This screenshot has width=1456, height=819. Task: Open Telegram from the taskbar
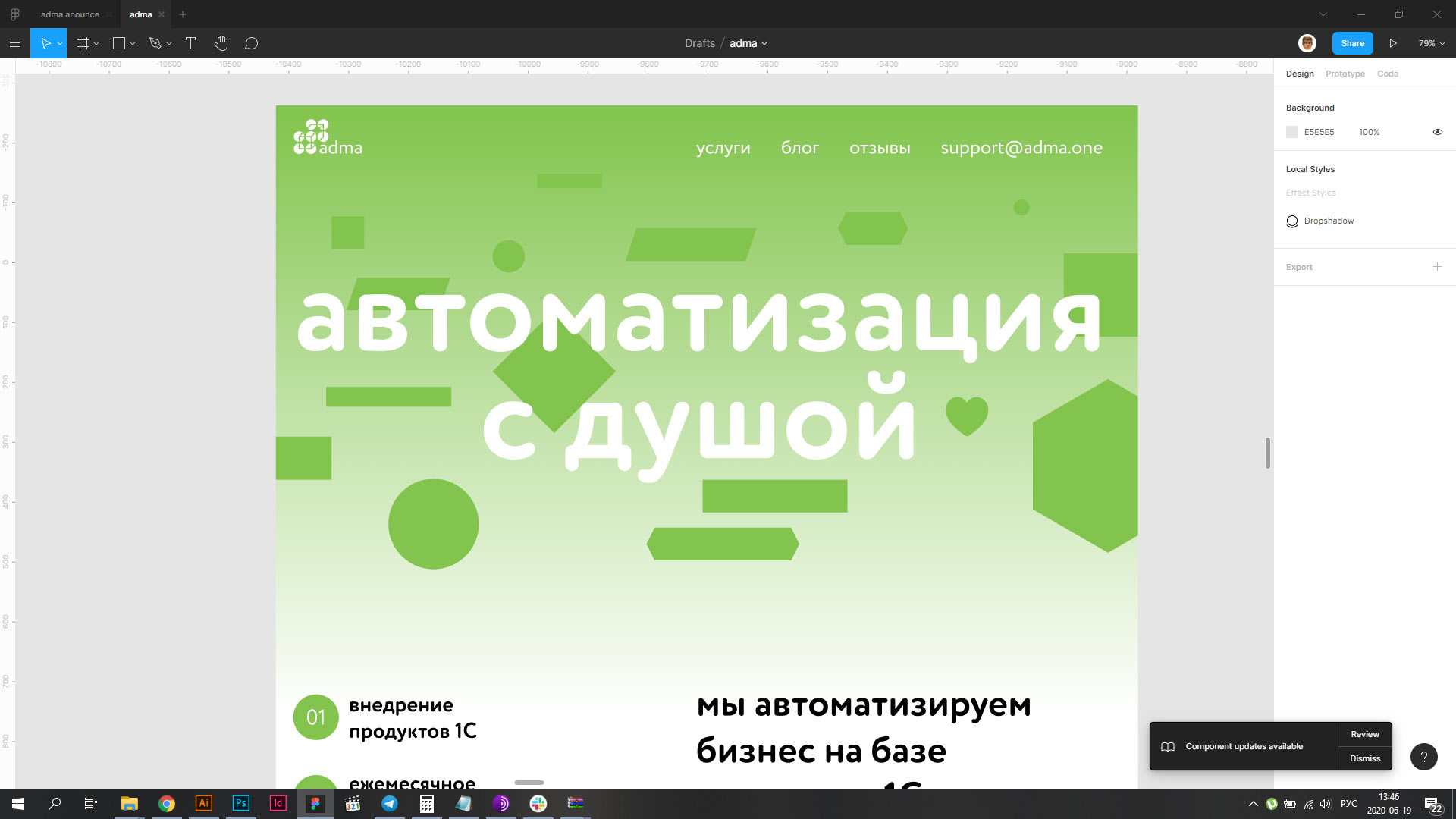coord(390,804)
